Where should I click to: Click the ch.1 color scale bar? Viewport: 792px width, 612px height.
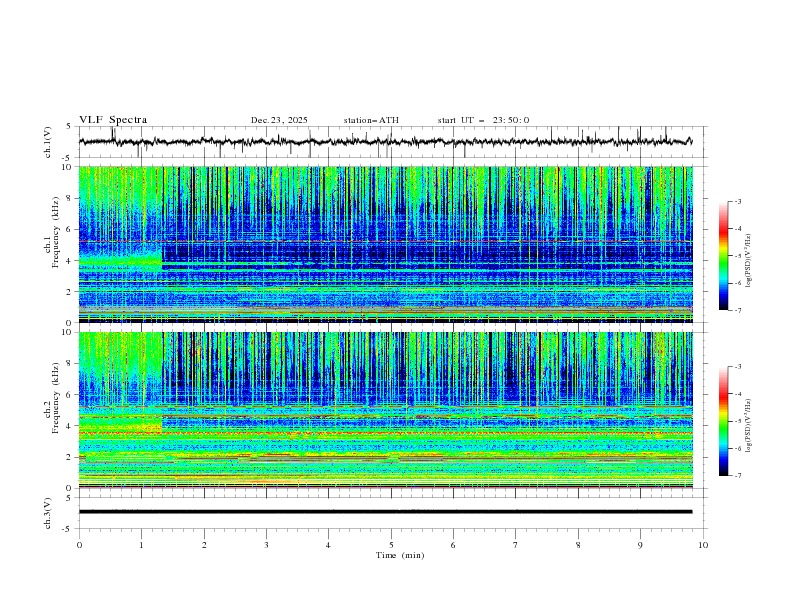(x=723, y=255)
